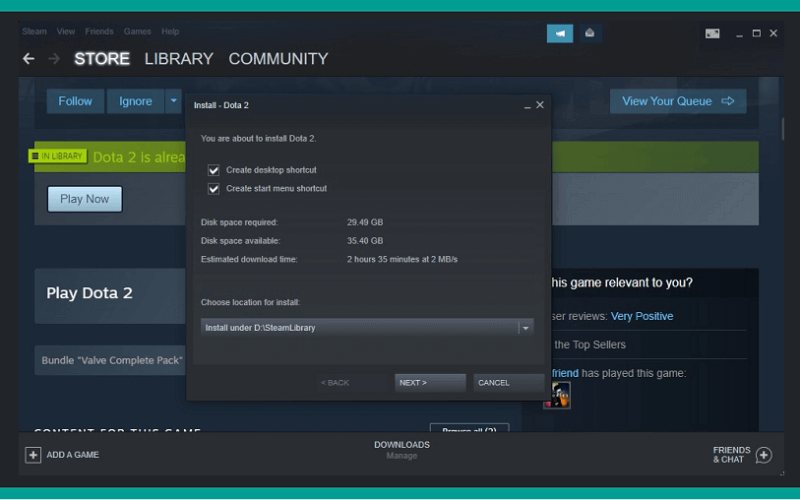Screen dimensions: 800x500
Task: Open FRIENDS & CHAT label
Action: click(x=732, y=455)
